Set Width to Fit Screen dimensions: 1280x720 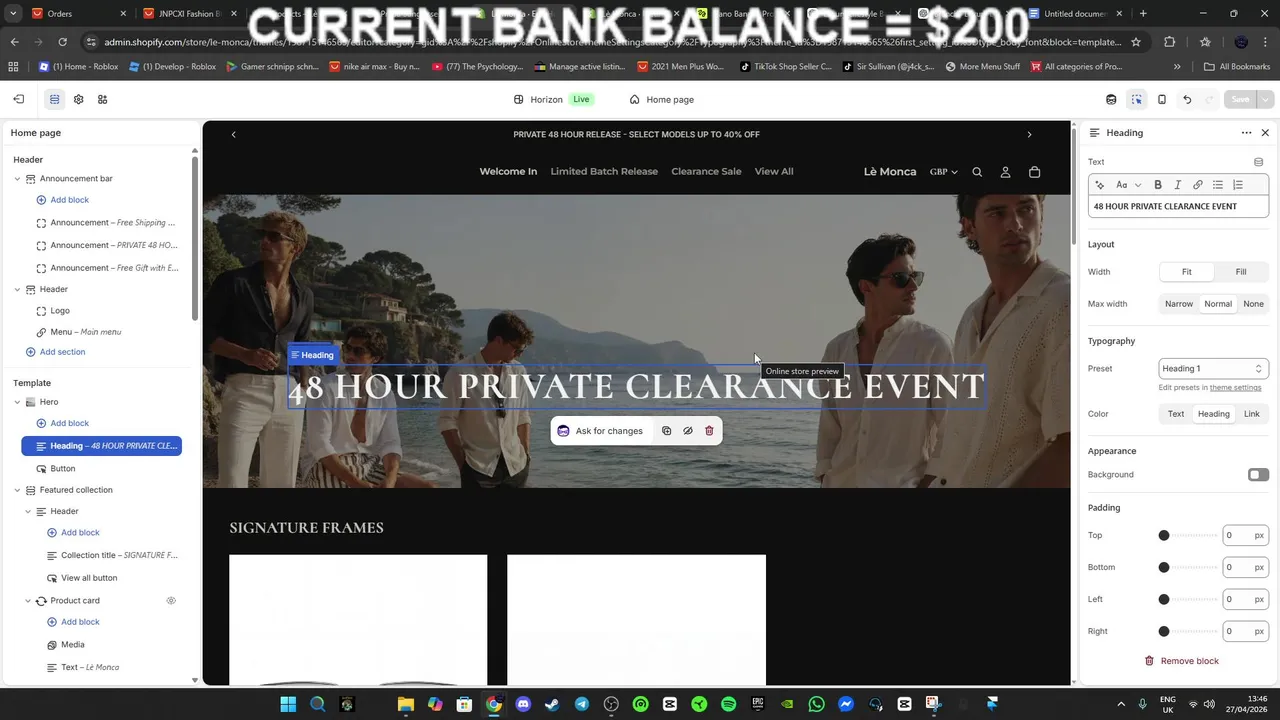[x=1186, y=272]
